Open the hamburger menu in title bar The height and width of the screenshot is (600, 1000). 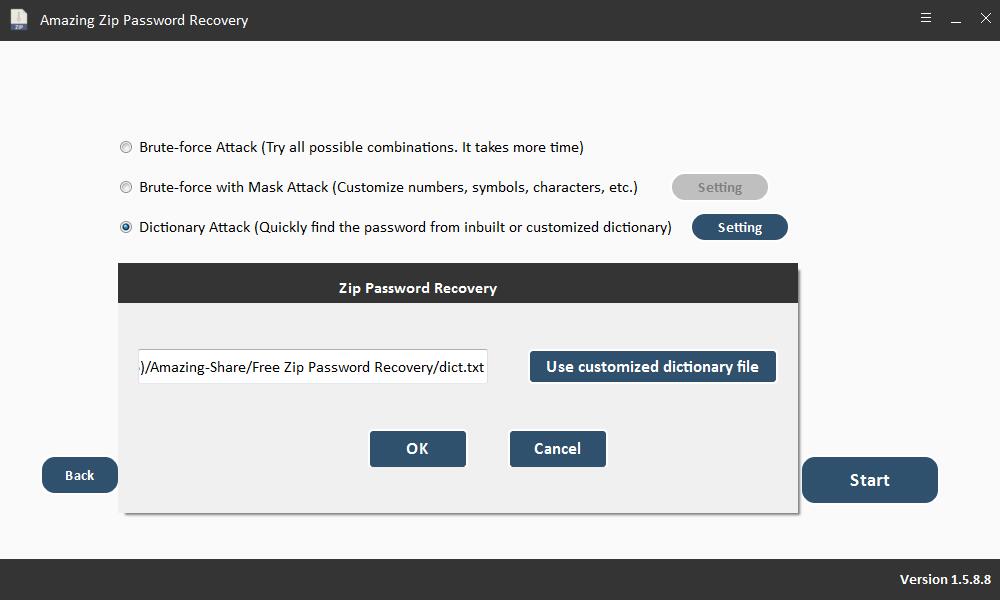tap(926, 18)
